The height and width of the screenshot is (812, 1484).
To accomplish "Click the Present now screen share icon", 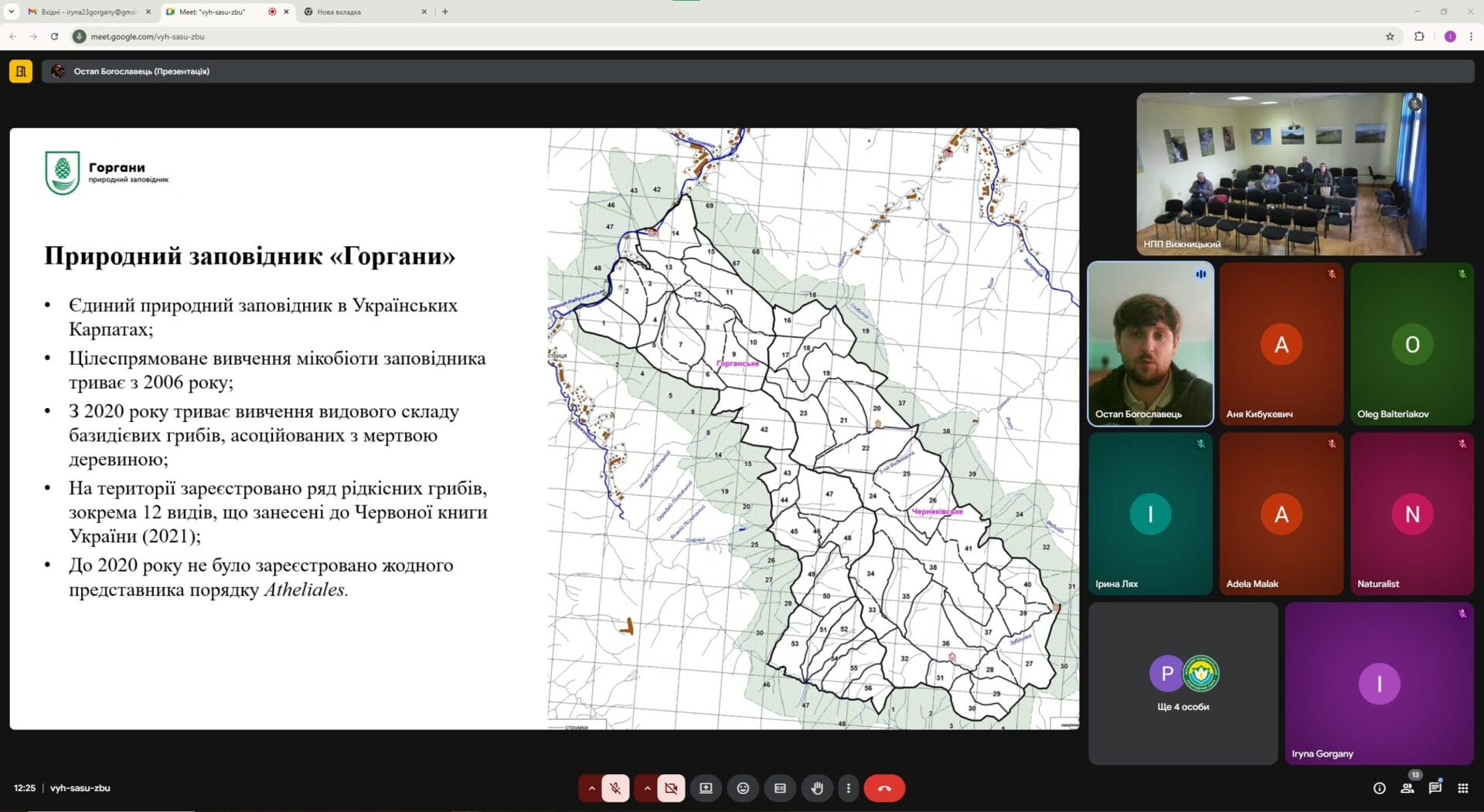I will click(706, 788).
